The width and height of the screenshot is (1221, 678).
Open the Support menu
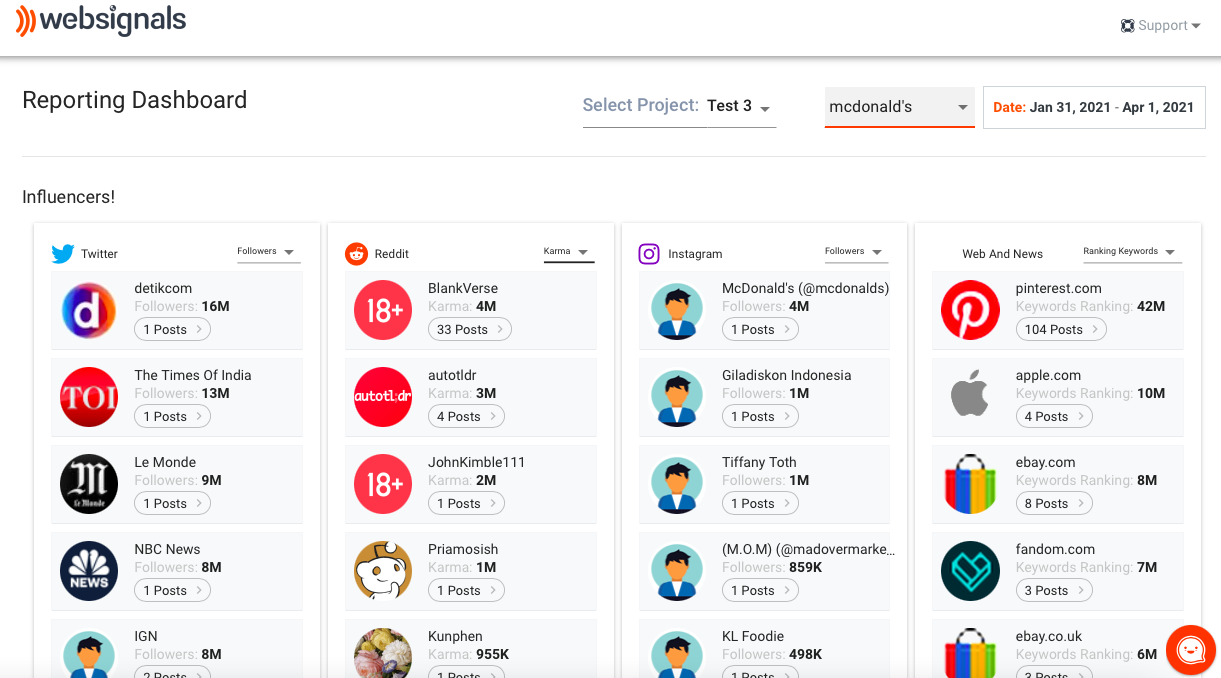click(1160, 26)
